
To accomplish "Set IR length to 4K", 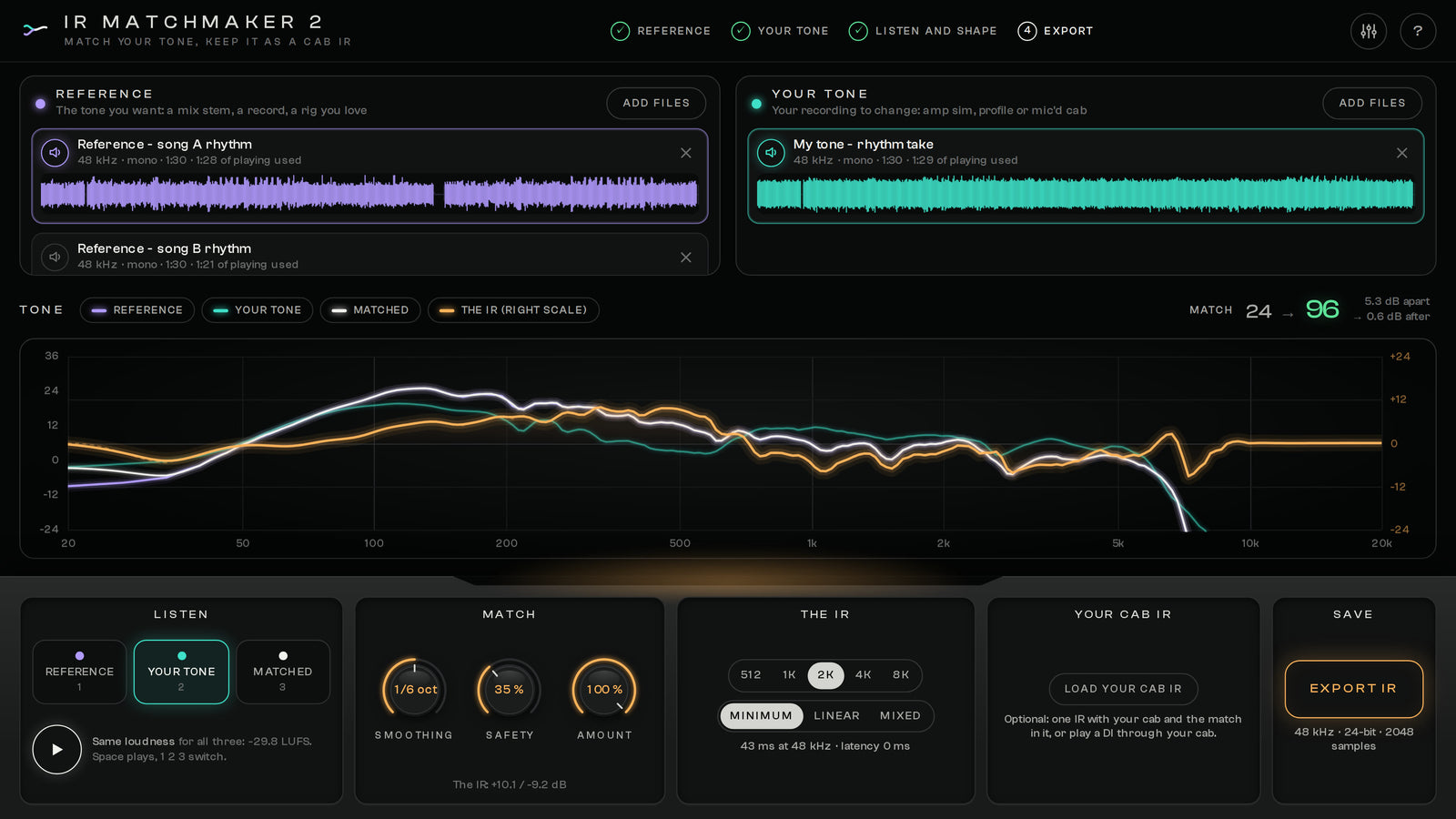I will pyautogui.click(x=864, y=675).
